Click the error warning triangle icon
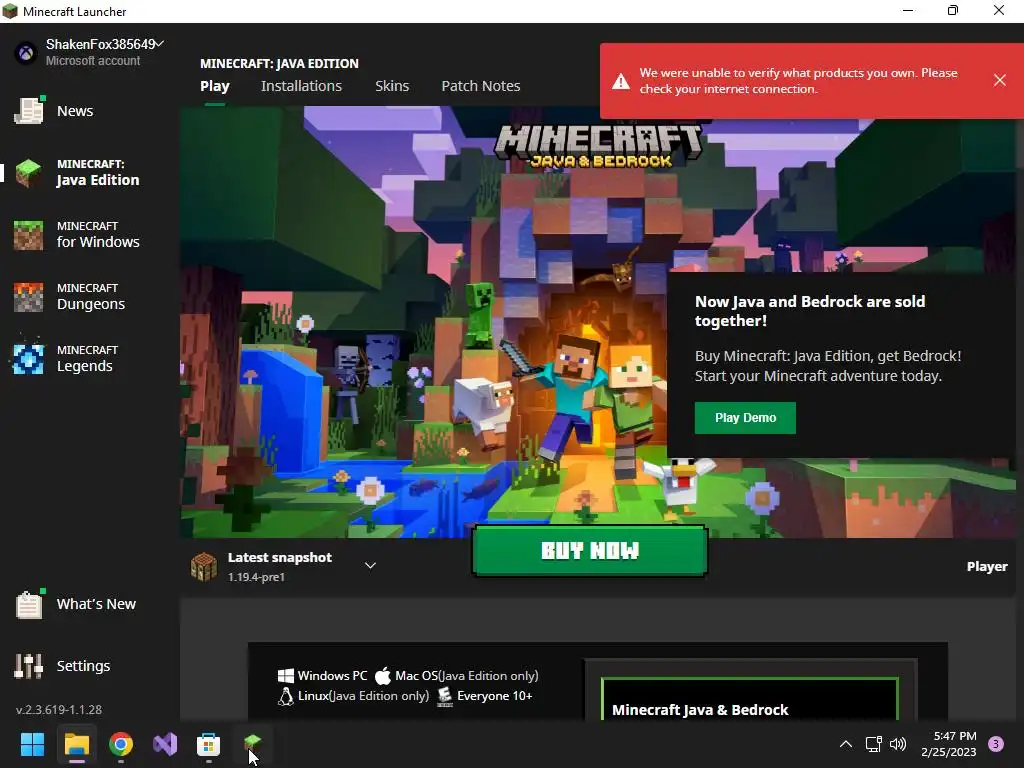This screenshot has width=1024, height=768. click(x=620, y=81)
